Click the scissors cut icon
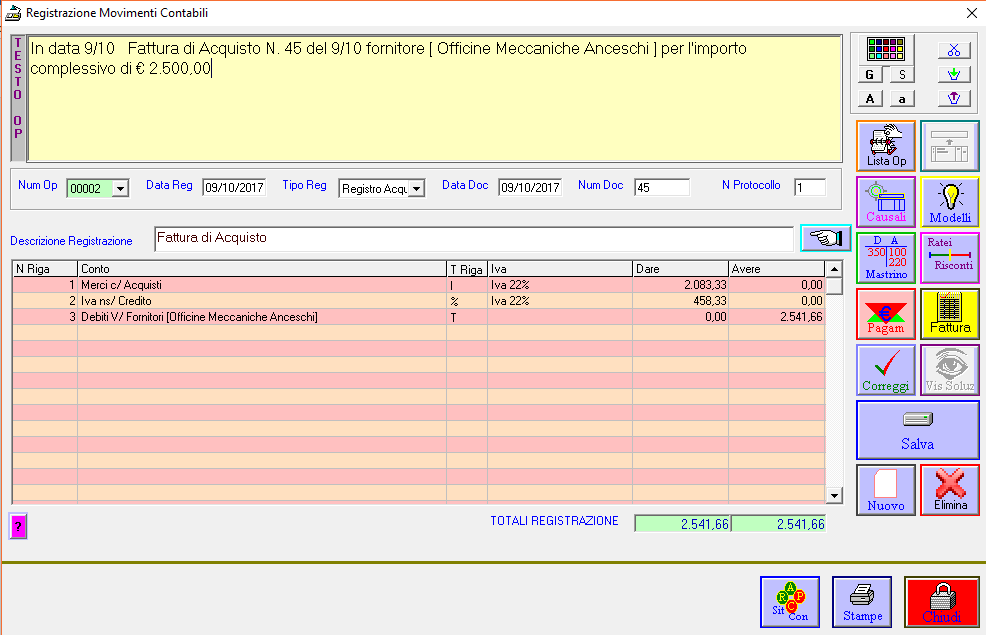Image resolution: width=986 pixels, height=635 pixels. 954,50
